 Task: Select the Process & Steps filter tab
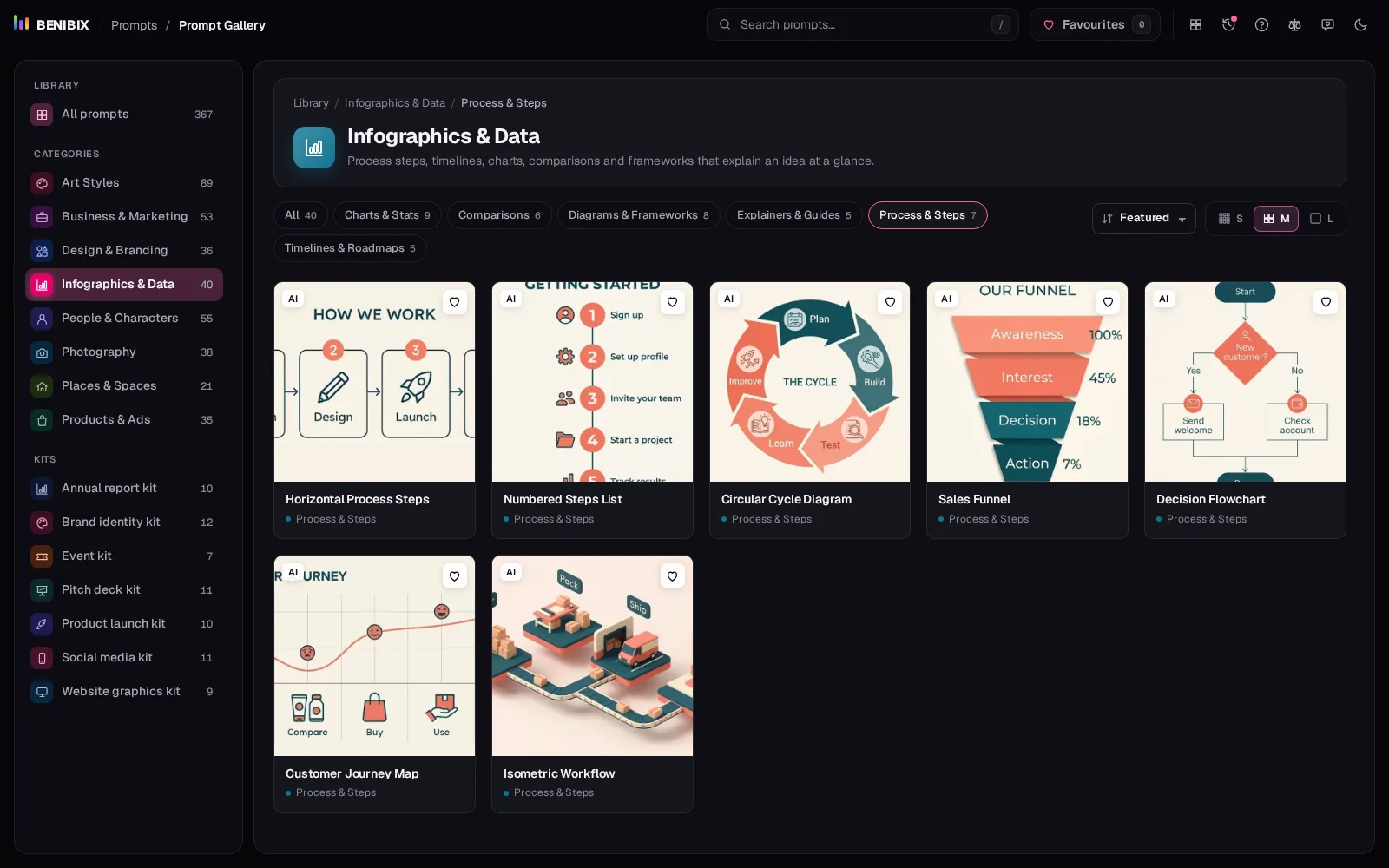pos(927,215)
